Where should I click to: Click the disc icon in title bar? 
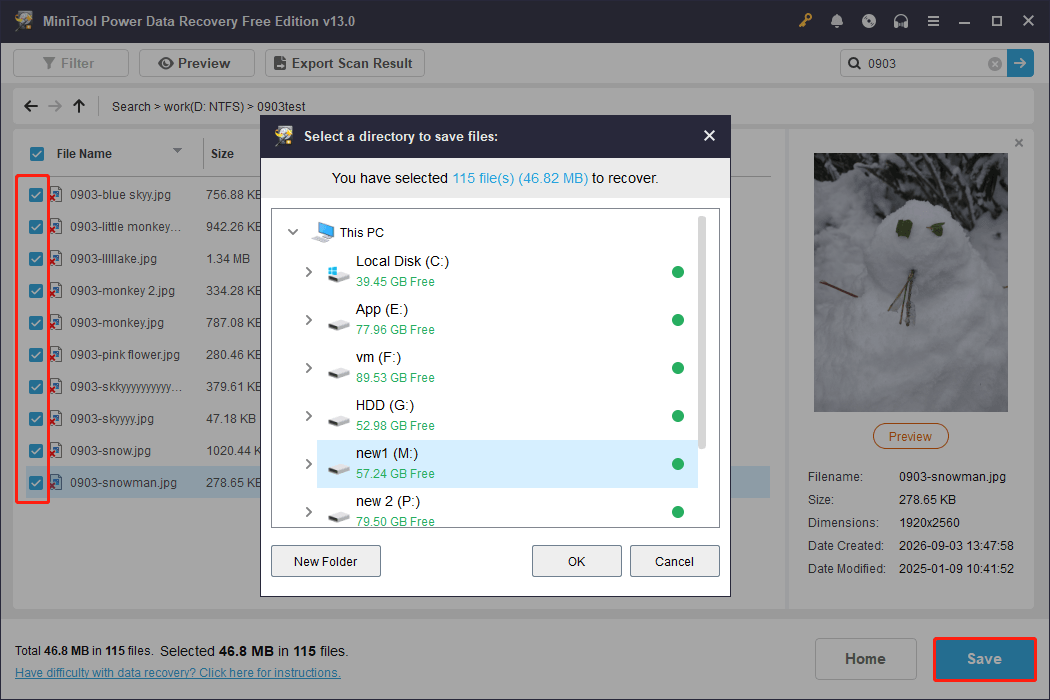point(869,21)
